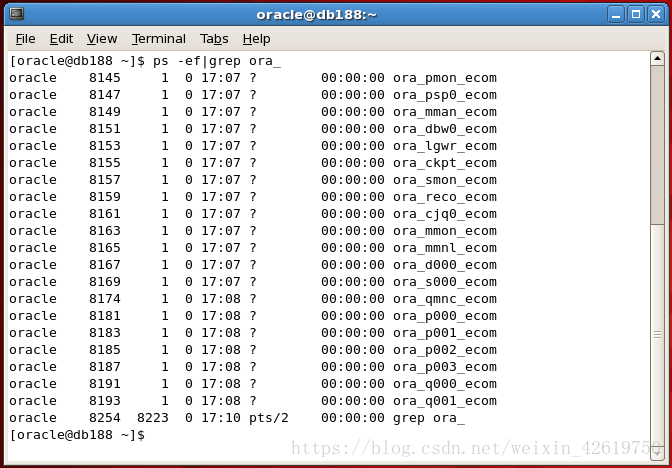Image resolution: width=672 pixels, height=468 pixels.
Task: Click PID 8153 in the process list
Action: tap(105, 146)
